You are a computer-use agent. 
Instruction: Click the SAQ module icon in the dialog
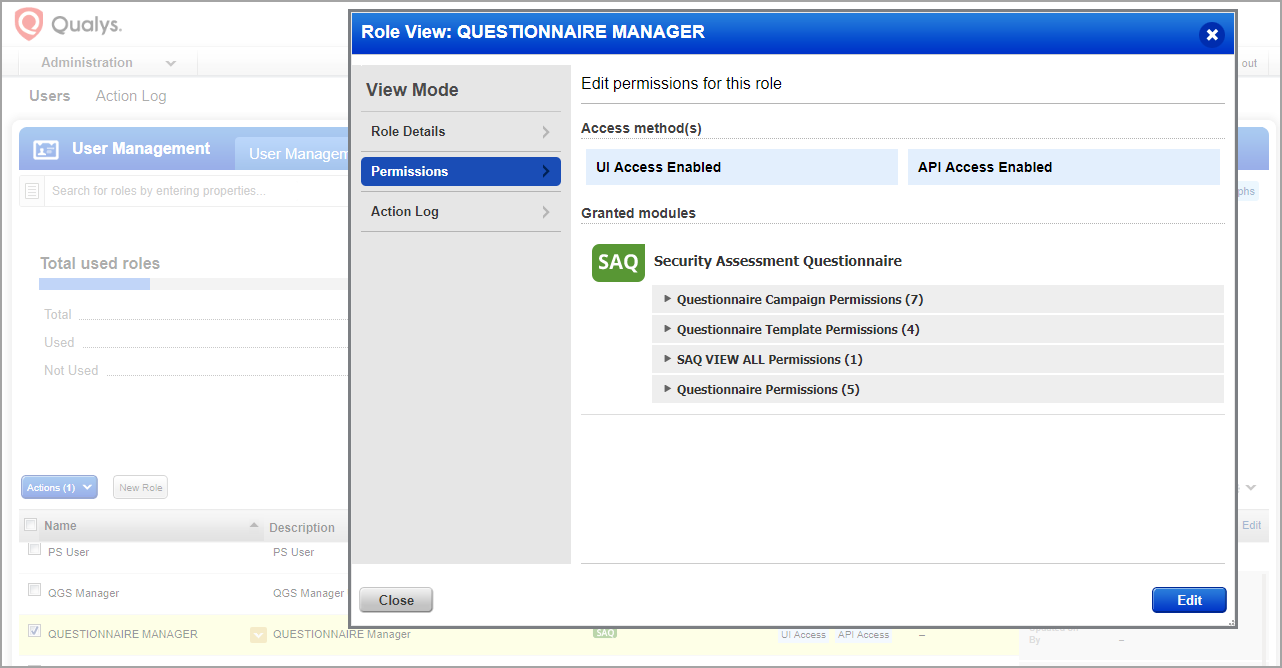pyautogui.click(x=618, y=262)
